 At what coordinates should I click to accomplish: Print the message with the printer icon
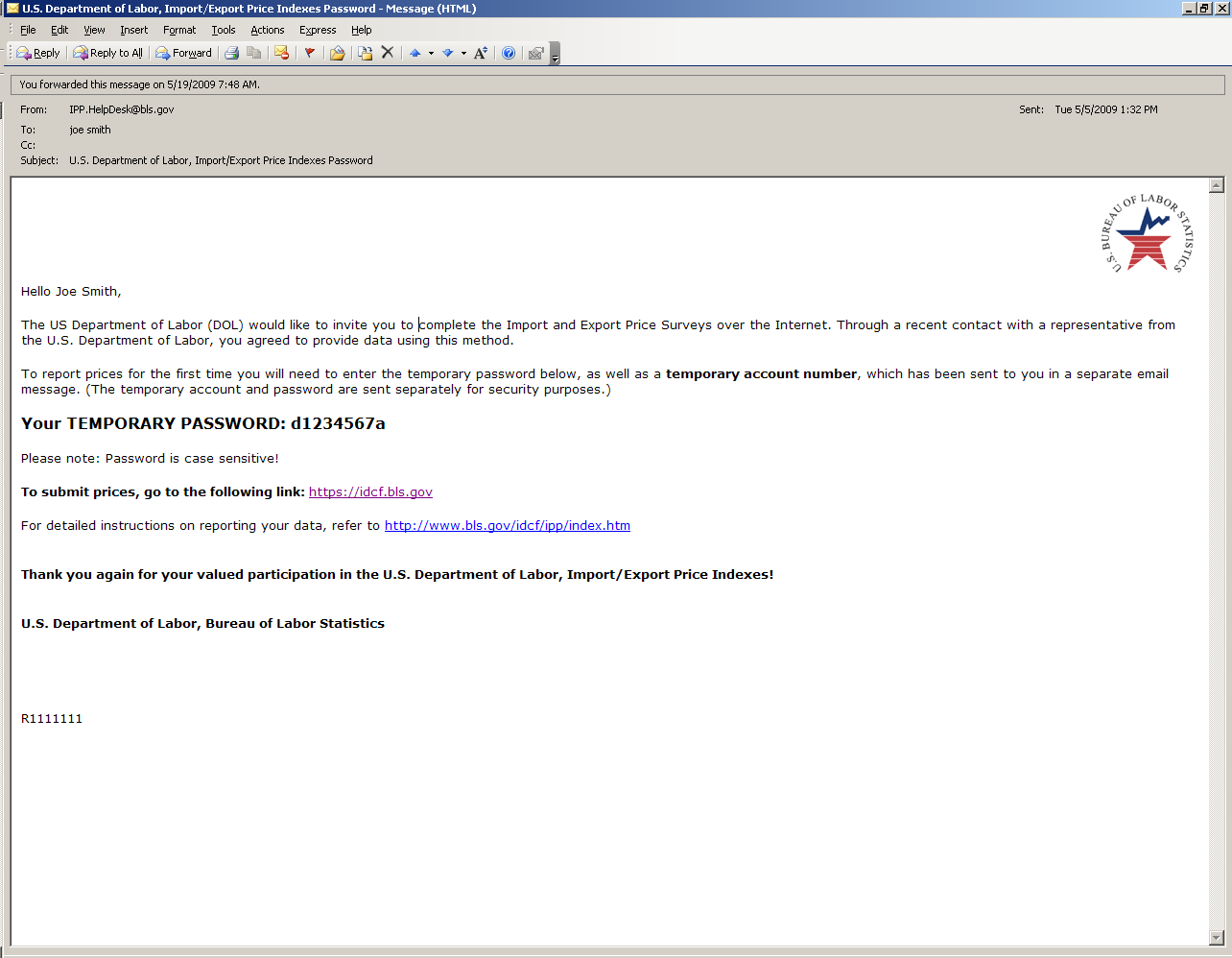[x=231, y=53]
